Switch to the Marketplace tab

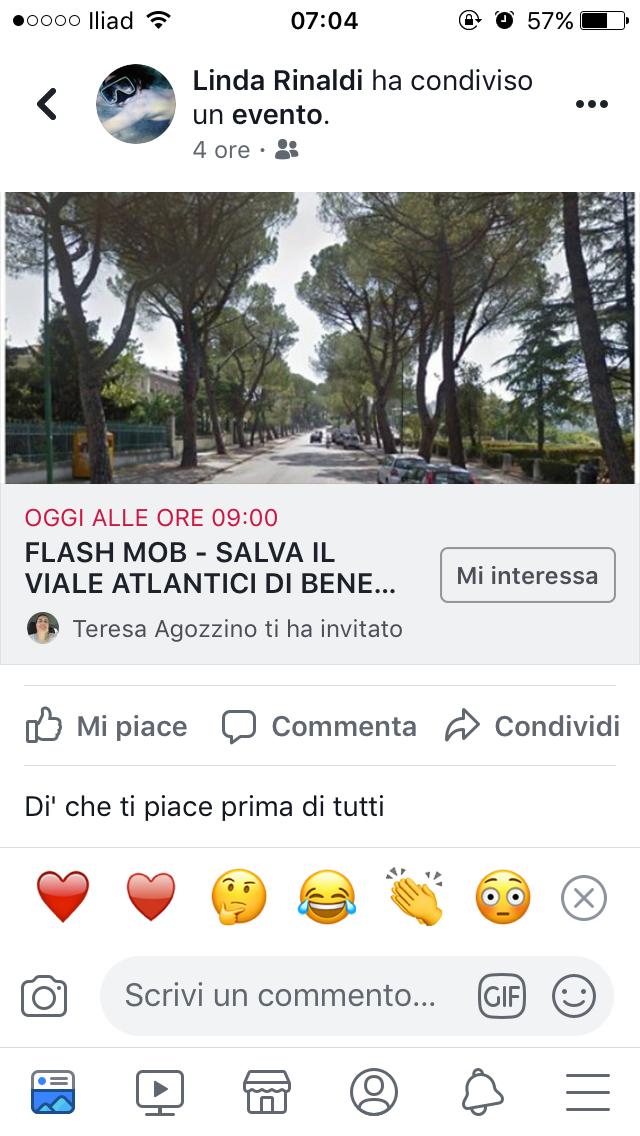point(267,1092)
